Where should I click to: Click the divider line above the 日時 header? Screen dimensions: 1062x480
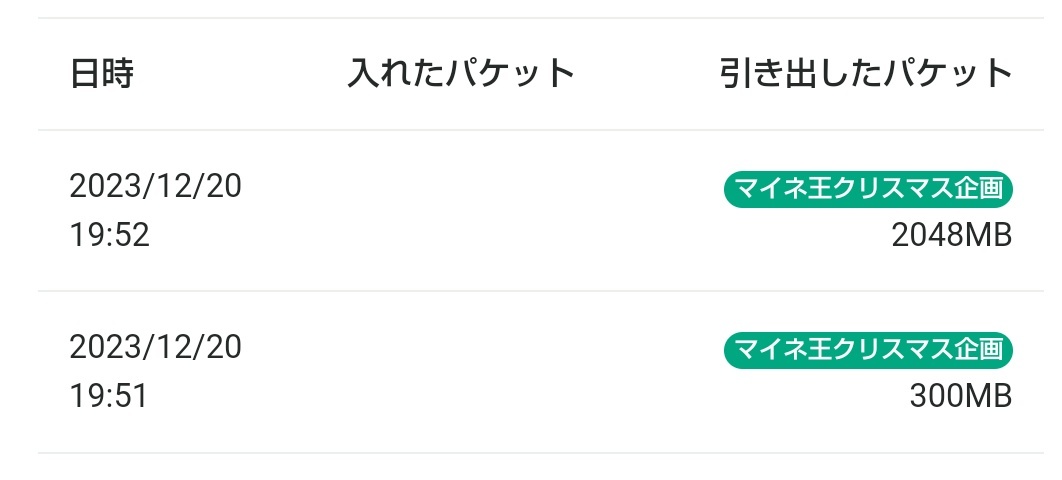(x=540, y=18)
